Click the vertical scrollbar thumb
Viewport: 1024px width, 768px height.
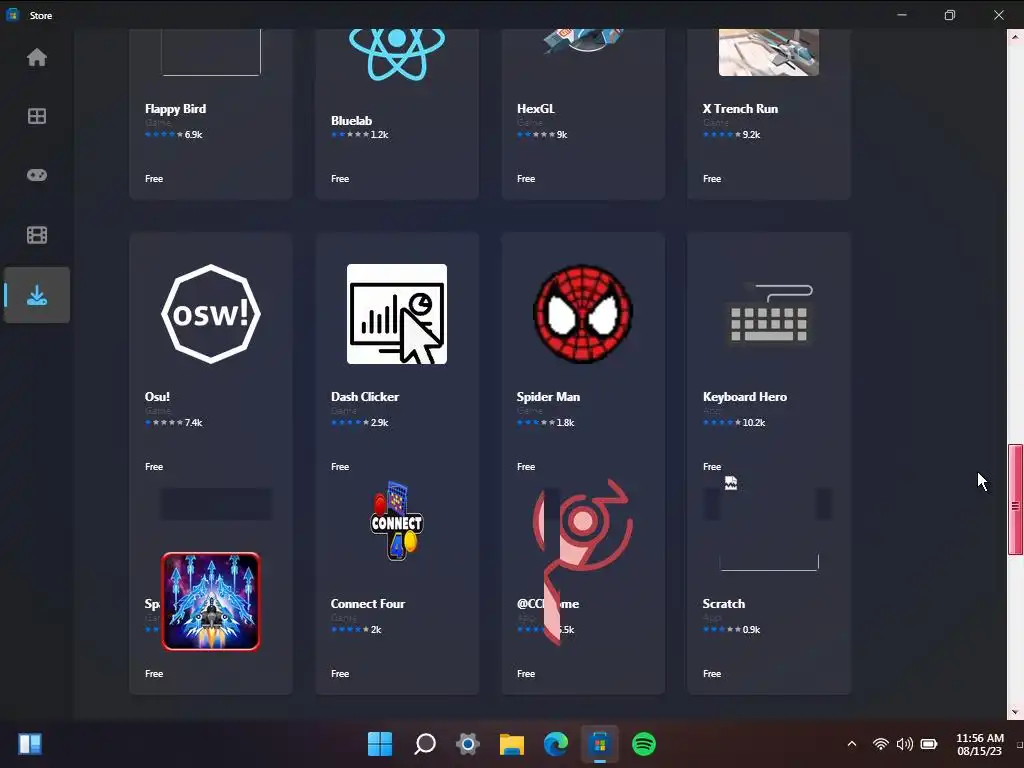1015,500
